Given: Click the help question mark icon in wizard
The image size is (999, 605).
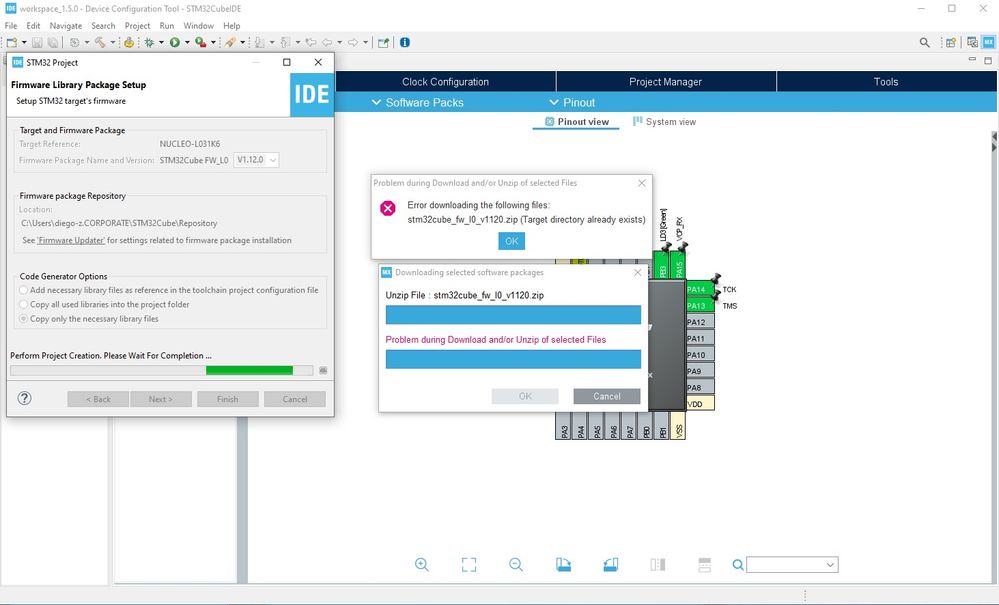Looking at the screenshot, I should coord(24,399).
